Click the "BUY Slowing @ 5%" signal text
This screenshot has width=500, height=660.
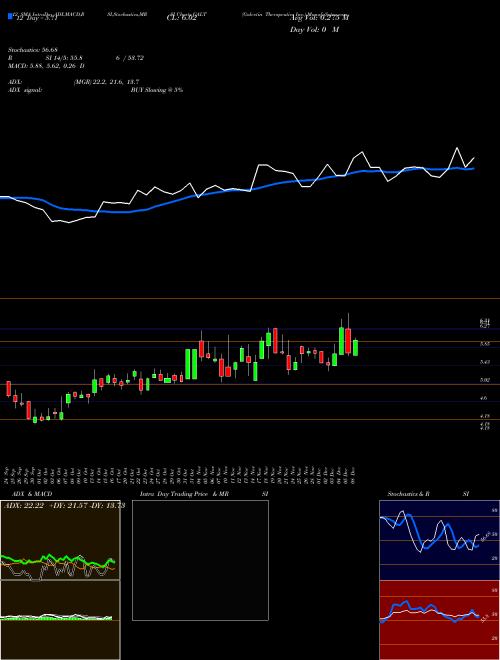click(x=157, y=90)
